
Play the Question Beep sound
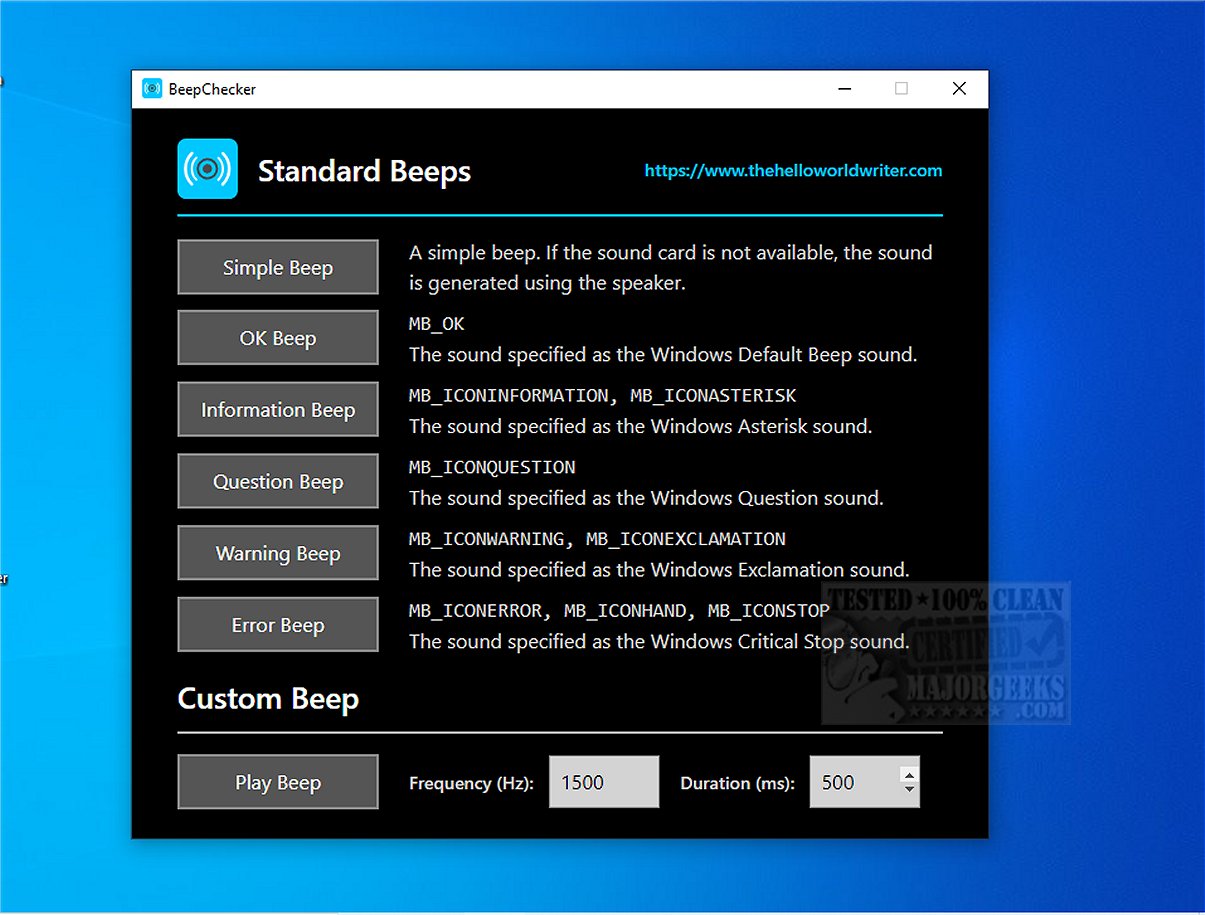pos(277,481)
